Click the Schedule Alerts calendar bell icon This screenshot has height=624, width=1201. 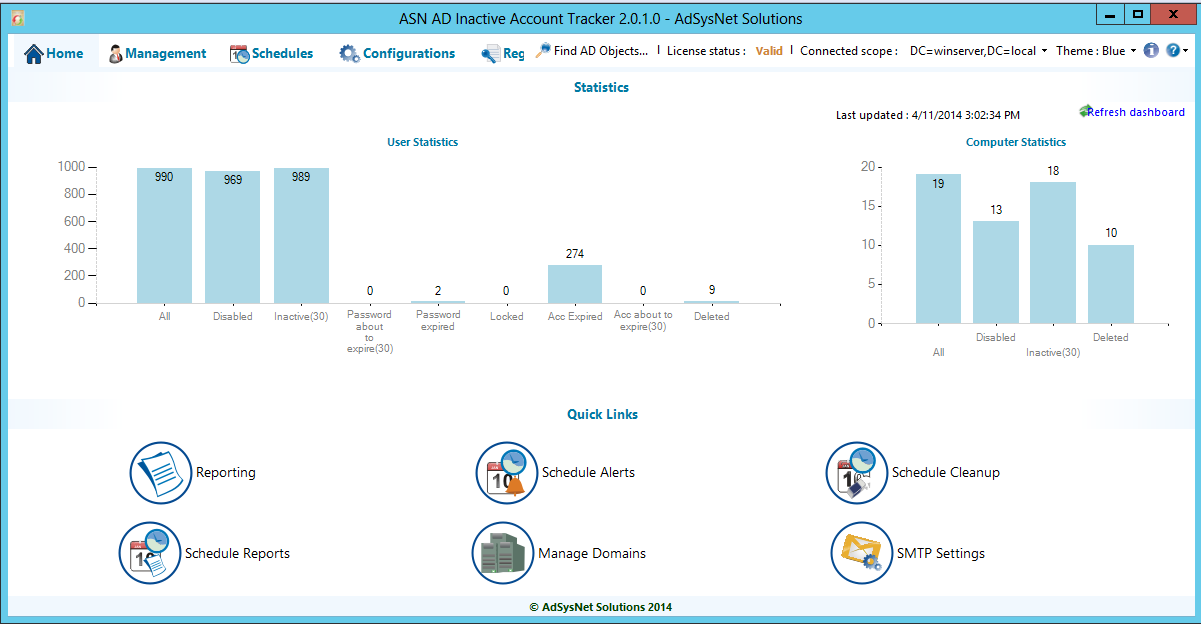pos(507,473)
